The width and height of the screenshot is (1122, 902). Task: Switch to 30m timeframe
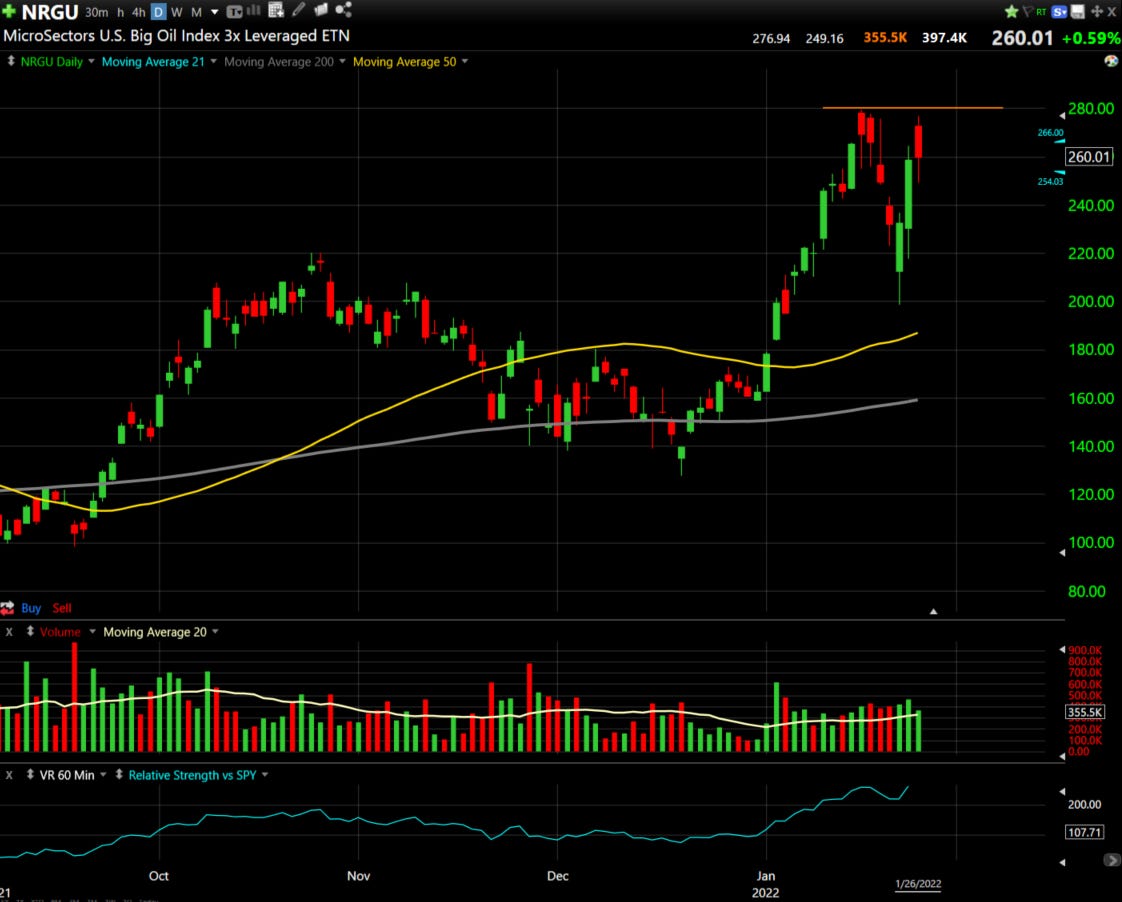pos(97,12)
